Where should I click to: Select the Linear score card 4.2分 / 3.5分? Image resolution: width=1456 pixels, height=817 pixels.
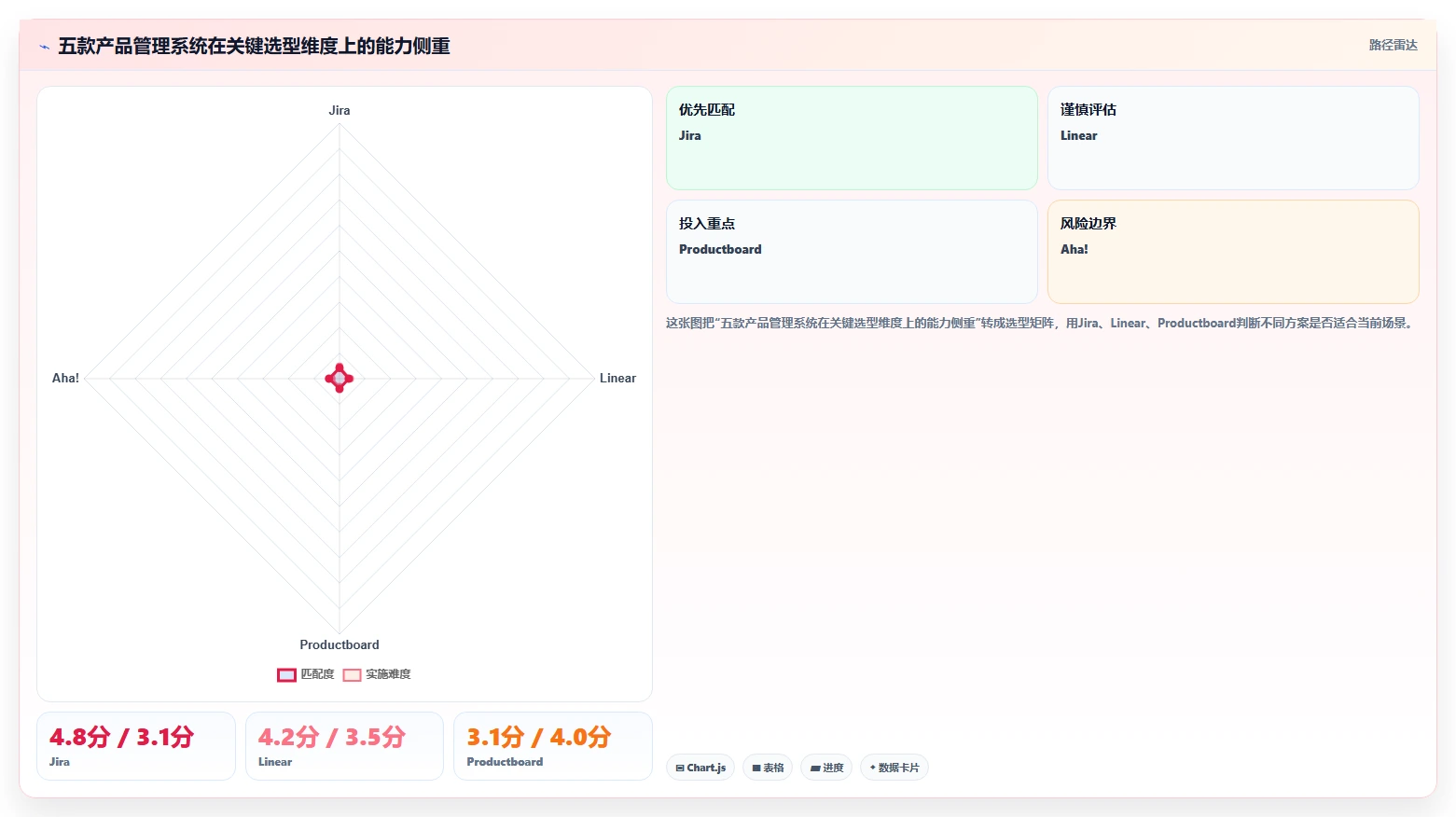tap(344, 746)
